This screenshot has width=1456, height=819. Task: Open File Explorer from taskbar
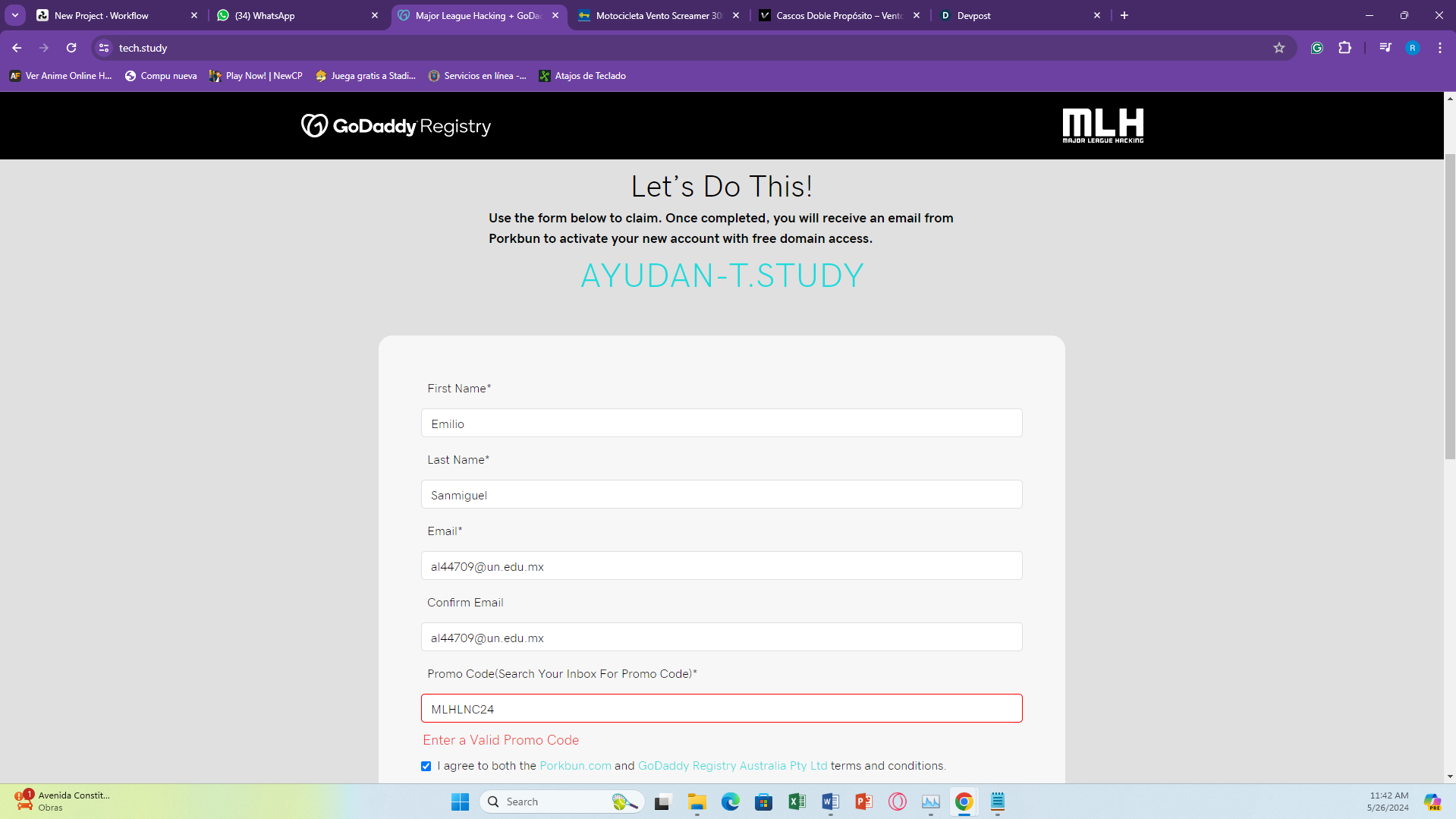(x=697, y=802)
